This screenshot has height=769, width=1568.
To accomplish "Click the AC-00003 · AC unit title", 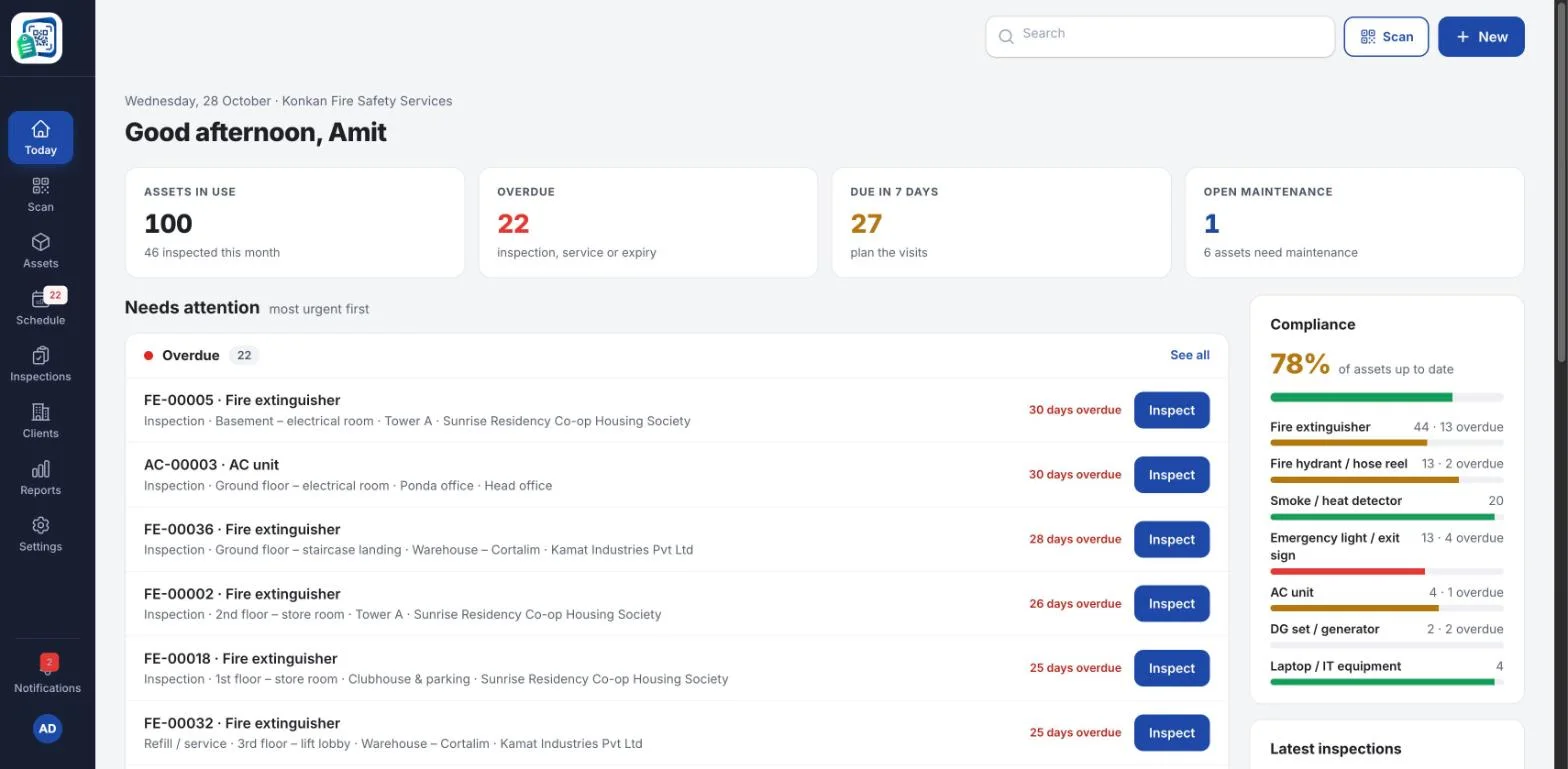I will click(211, 465).
